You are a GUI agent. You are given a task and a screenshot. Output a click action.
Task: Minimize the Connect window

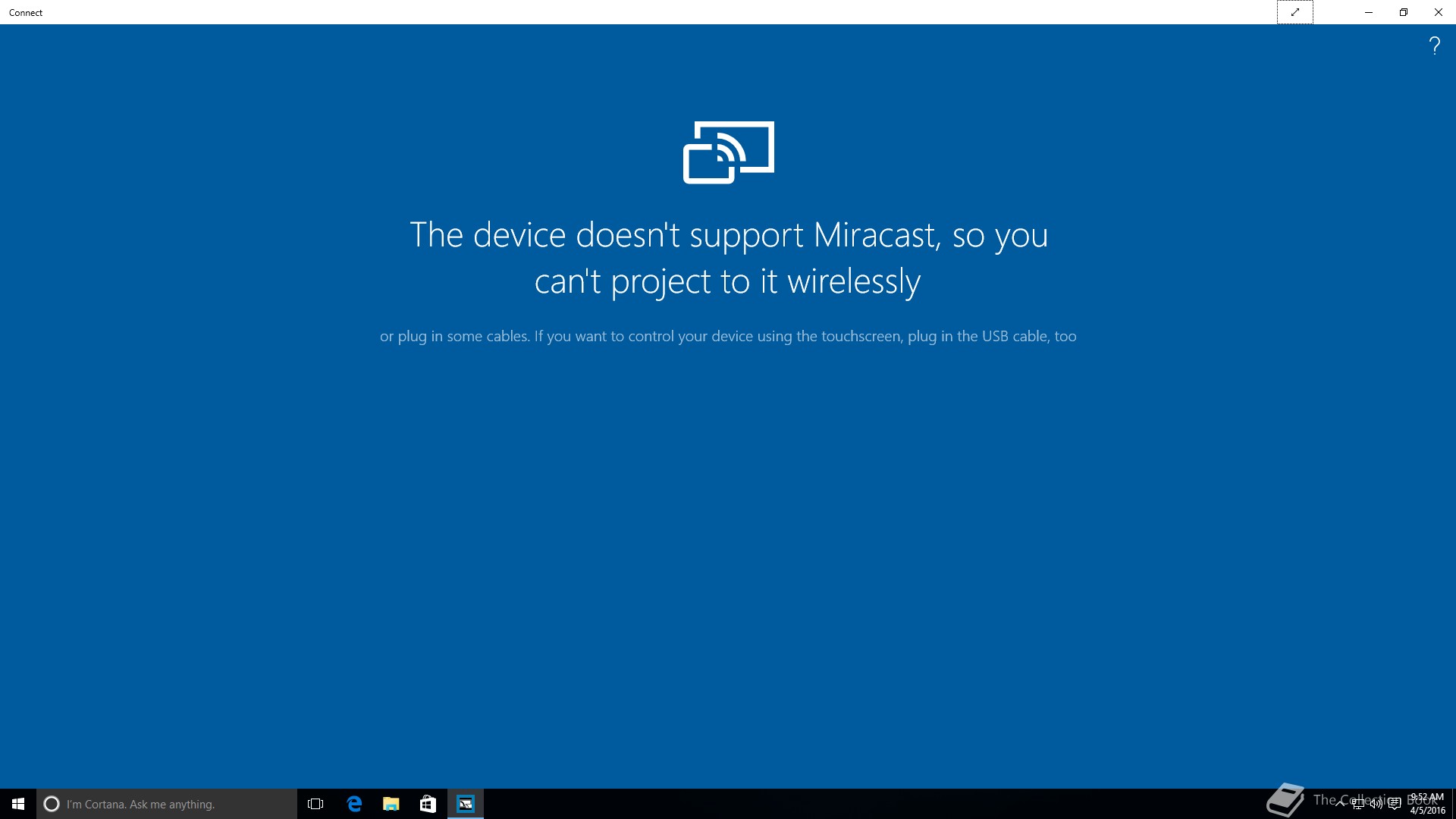point(1369,12)
